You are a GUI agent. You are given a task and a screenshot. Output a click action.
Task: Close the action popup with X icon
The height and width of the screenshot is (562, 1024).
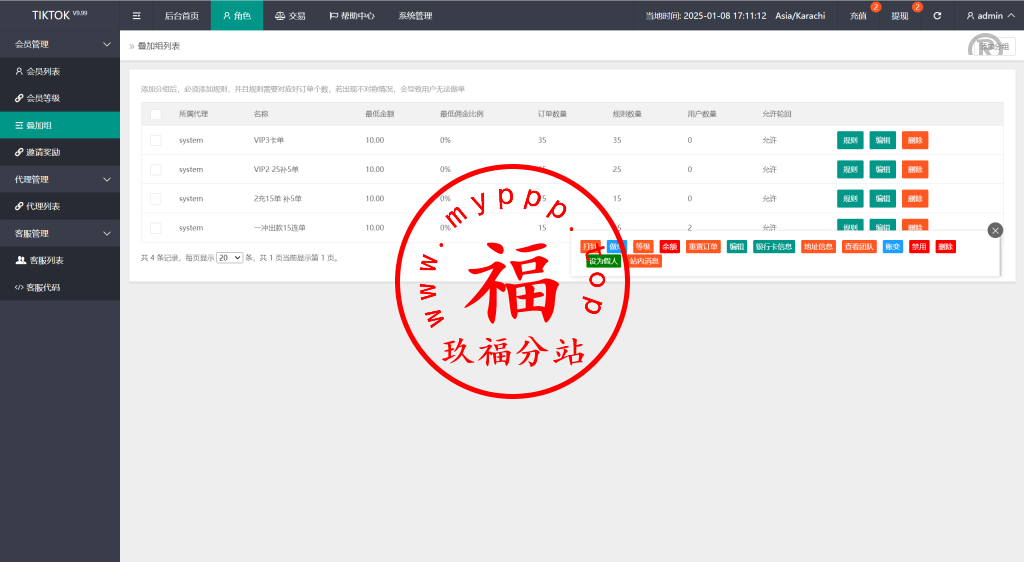994,230
